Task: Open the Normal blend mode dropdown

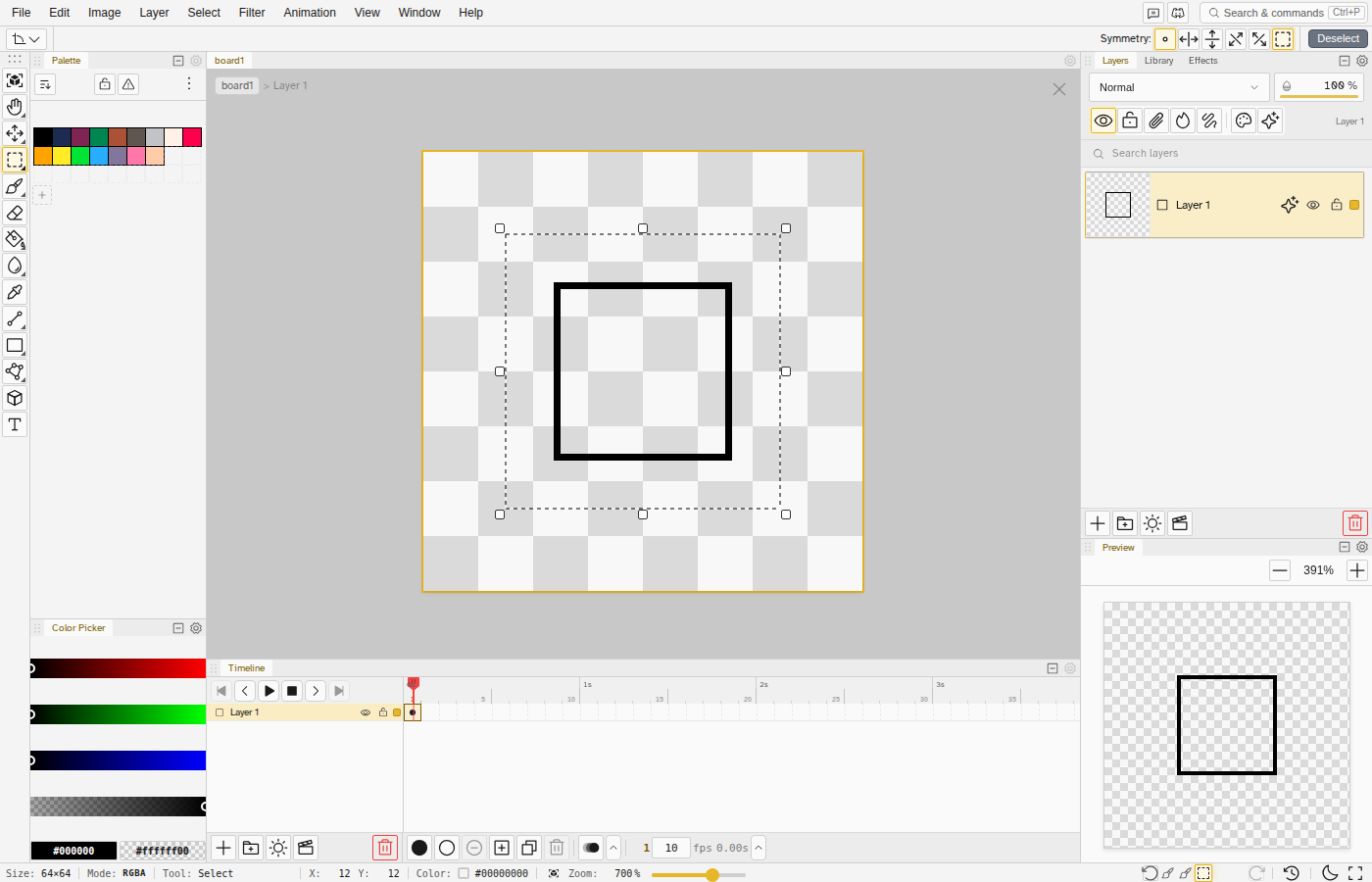Action: (x=1179, y=87)
